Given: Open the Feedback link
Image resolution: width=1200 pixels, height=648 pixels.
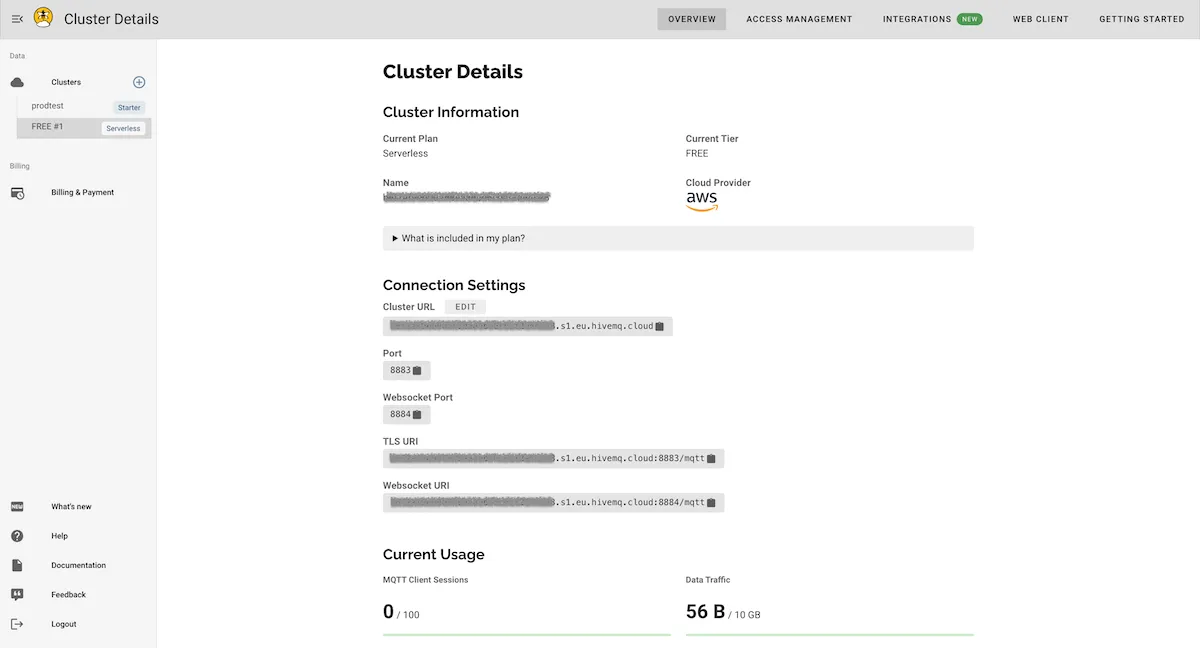Looking at the screenshot, I should (x=68, y=595).
